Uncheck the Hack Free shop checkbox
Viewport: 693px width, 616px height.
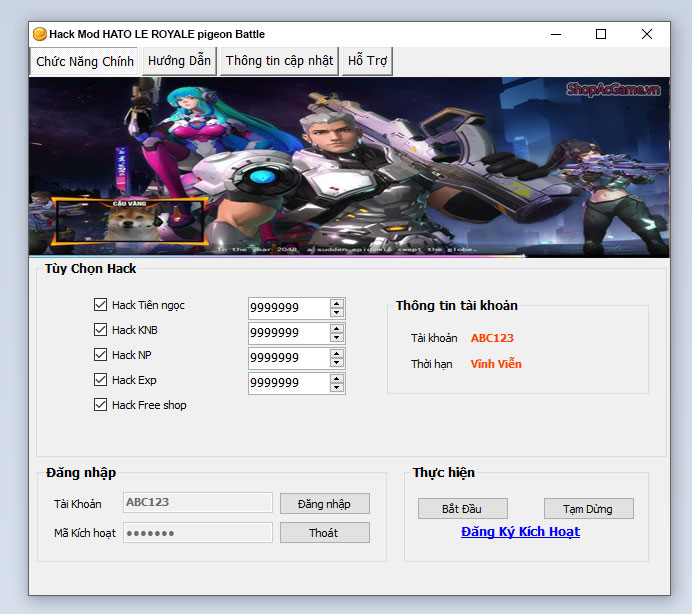pos(100,405)
